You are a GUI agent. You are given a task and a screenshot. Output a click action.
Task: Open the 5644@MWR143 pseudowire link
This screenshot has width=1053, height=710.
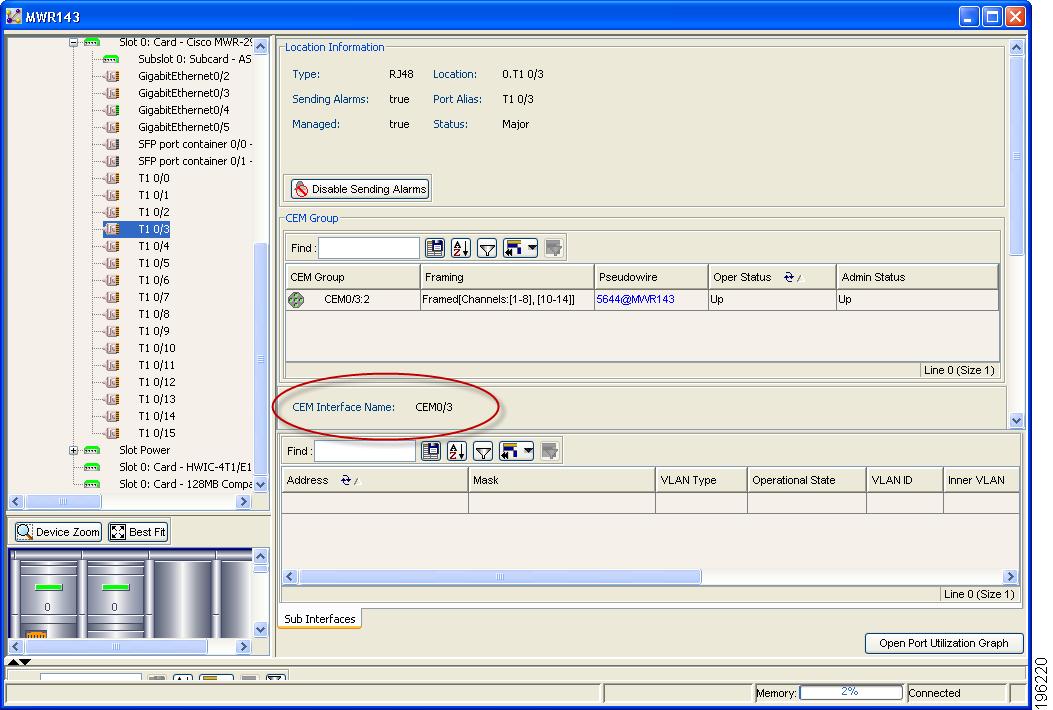(x=635, y=300)
